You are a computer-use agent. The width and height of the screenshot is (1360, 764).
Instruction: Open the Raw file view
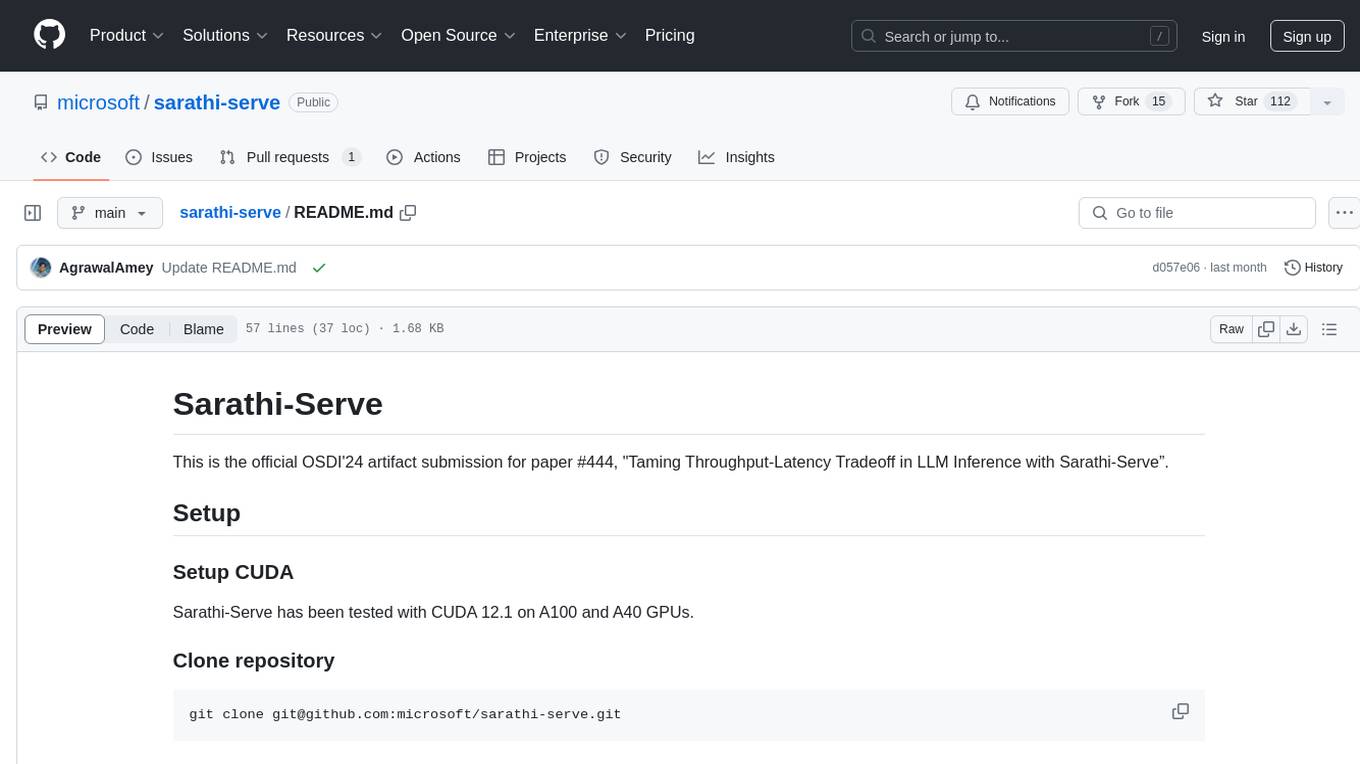tap(1231, 329)
